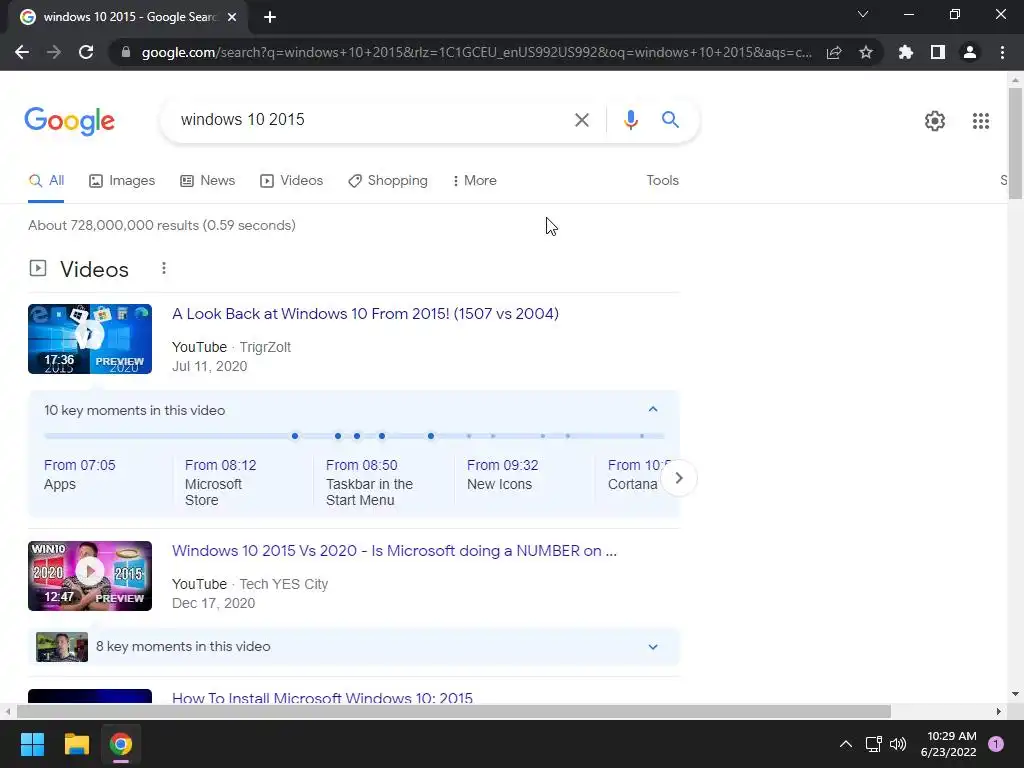Screen dimensions: 1024x768
Task: Click the scroll down arrow
Action: pos(1014,694)
